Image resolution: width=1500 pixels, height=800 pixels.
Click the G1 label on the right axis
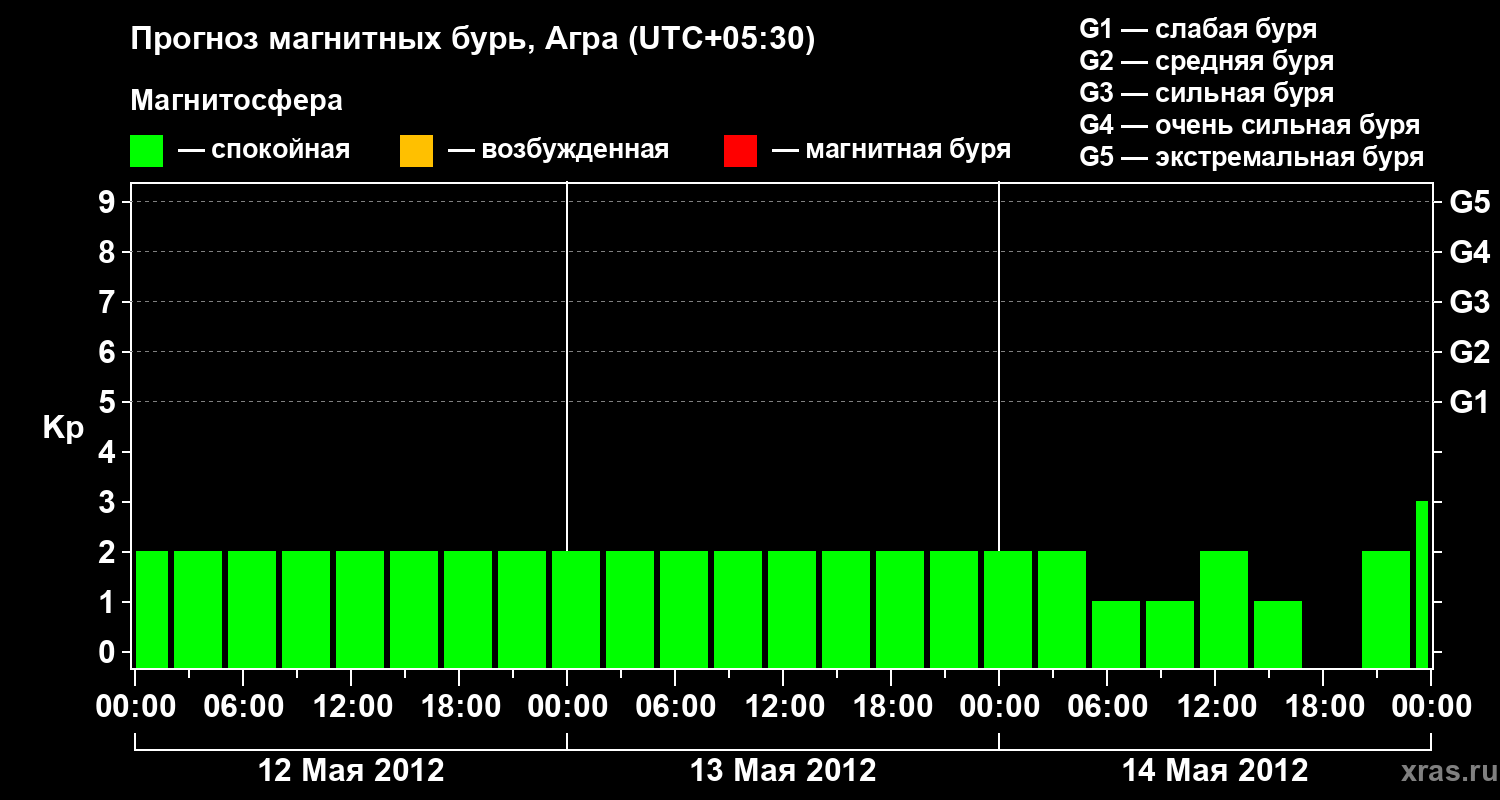1470,402
